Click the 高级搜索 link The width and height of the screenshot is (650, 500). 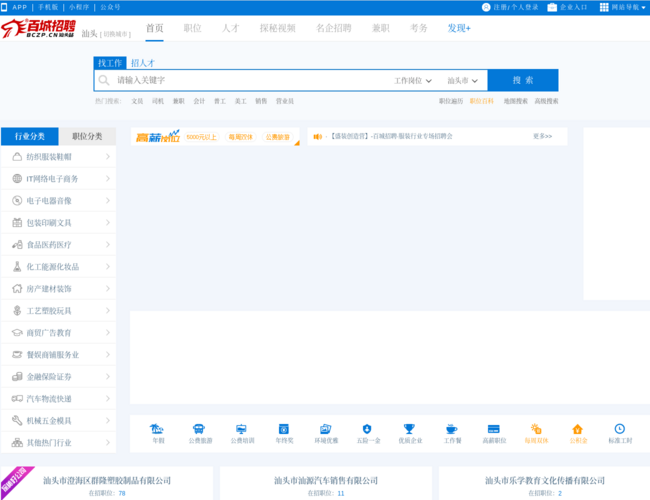(546, 101)
